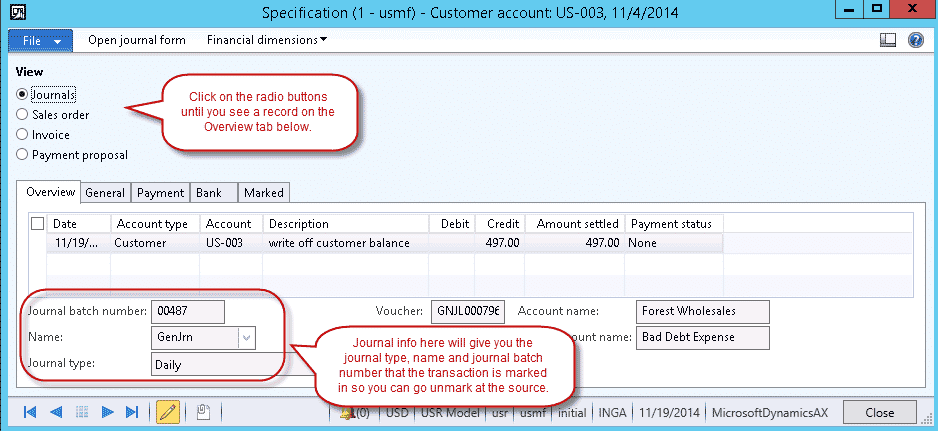The image size is (938, 431).
Task: Click the application icon in title bar
Action: [x=20, y=11]
